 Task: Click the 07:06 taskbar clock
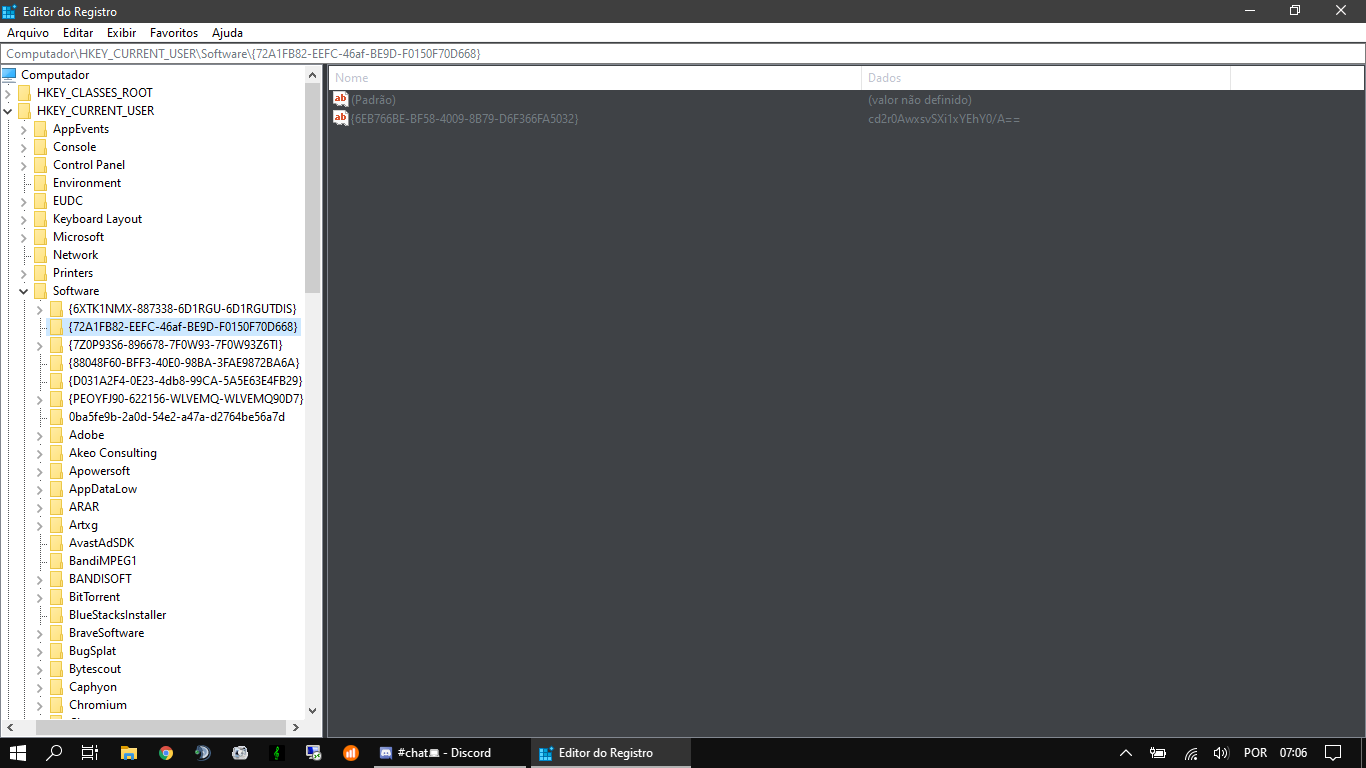pyautogui.click(x=1293, y=753)
